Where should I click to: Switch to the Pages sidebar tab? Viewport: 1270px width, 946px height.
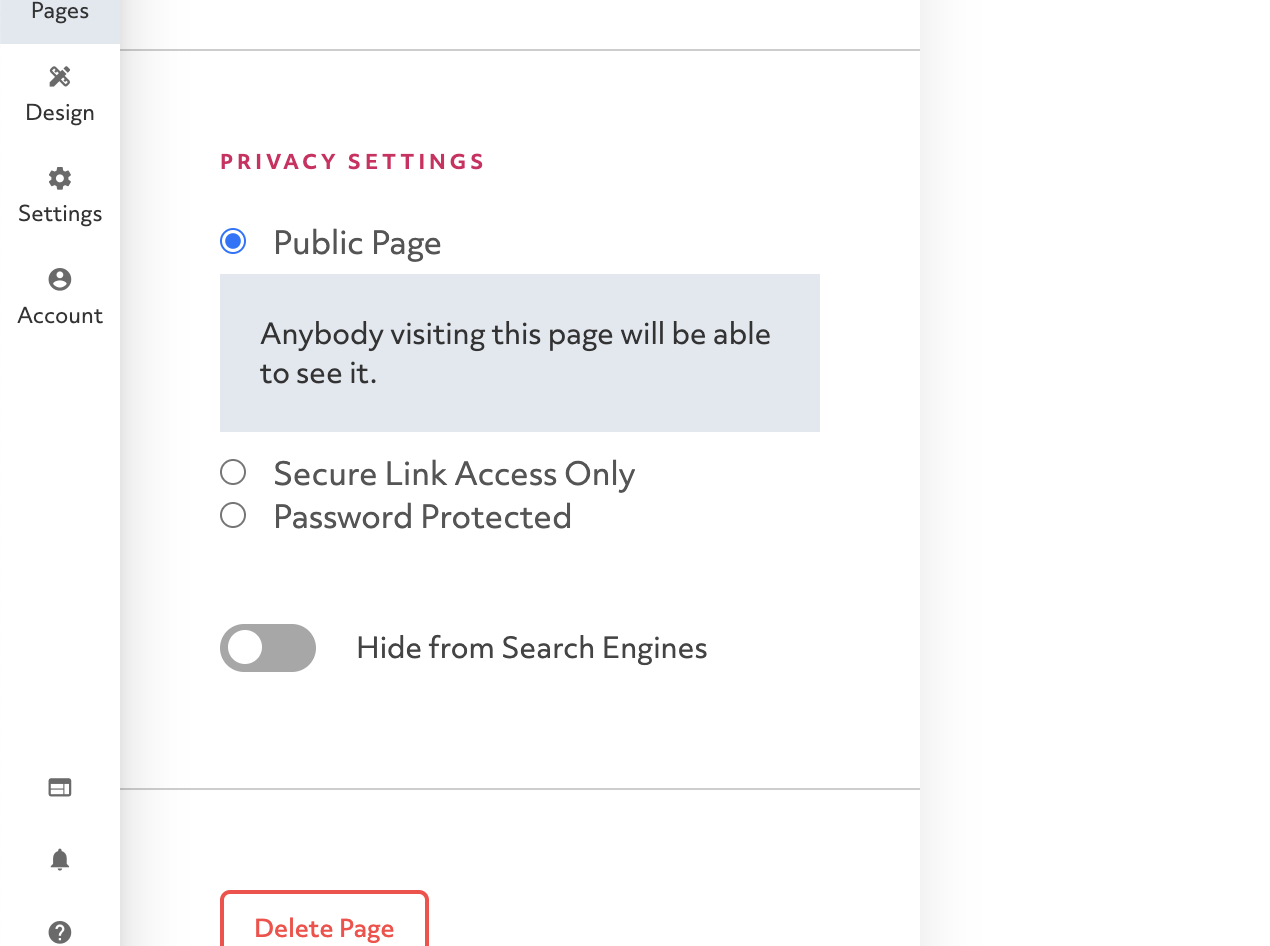pos(60,14)
